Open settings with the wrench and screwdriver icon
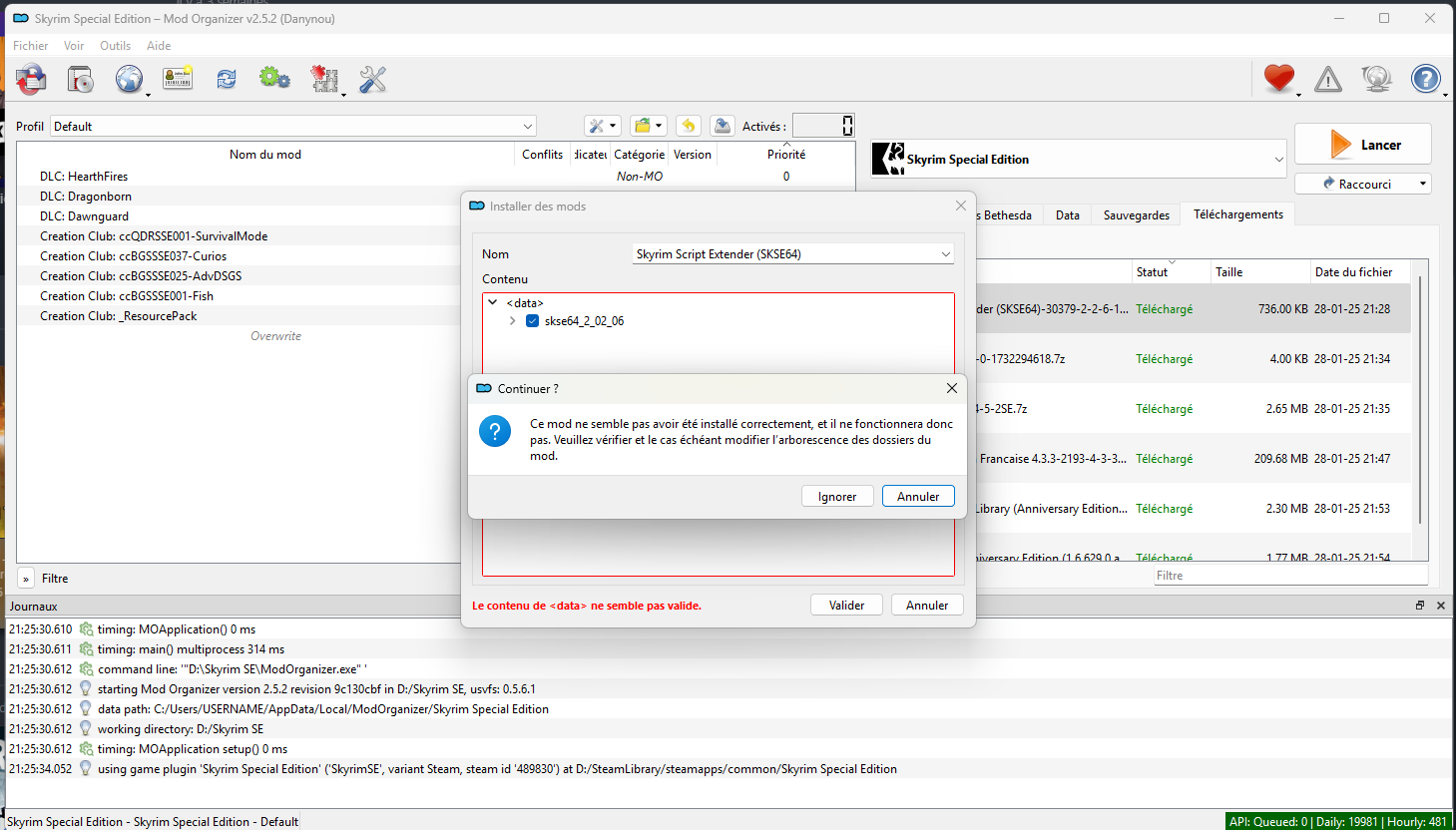The height and width of the screenshot is (830, 1456). (373, 79)
